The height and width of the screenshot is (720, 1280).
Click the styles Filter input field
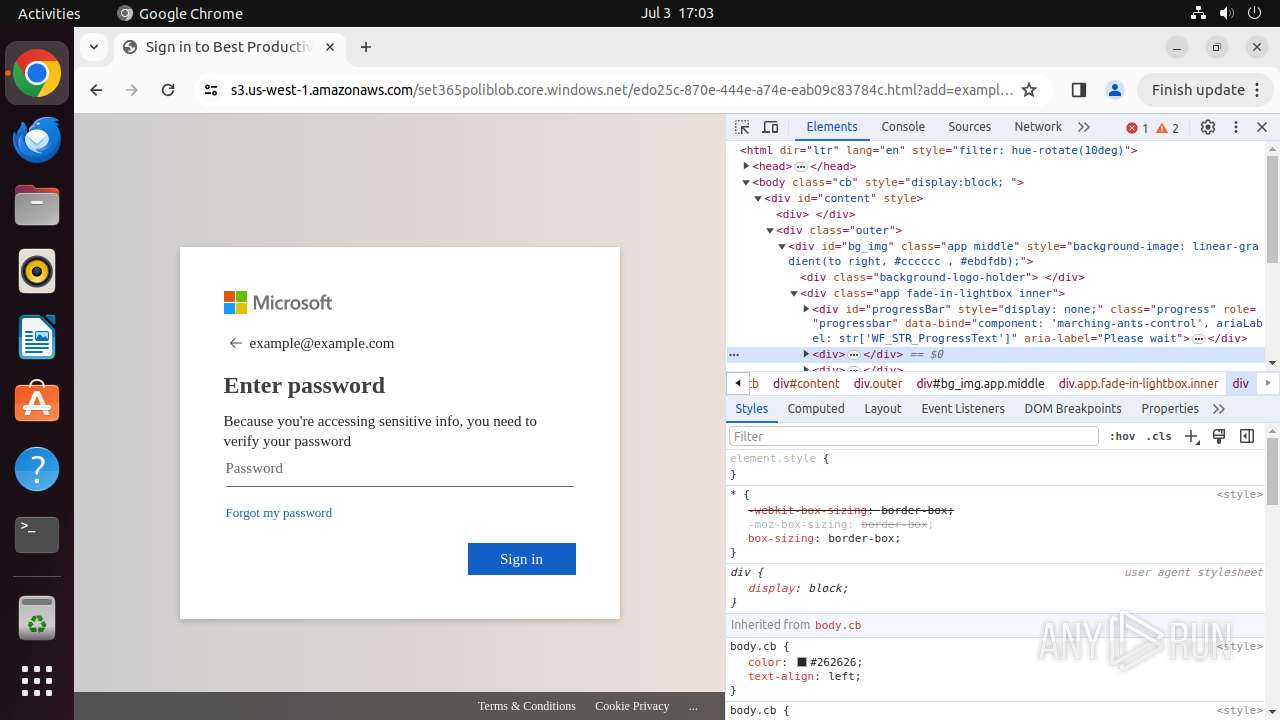pyautogui.click(x=913, y=436)
